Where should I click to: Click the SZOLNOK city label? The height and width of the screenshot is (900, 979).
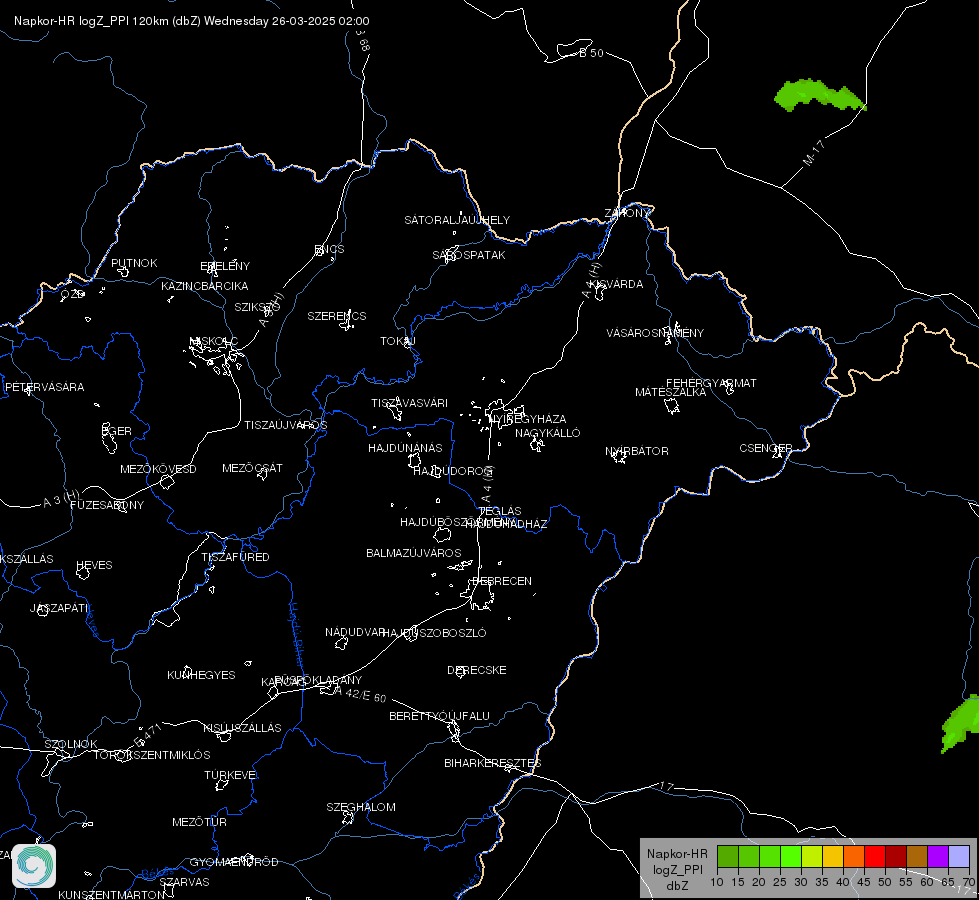tap(71, 744)
